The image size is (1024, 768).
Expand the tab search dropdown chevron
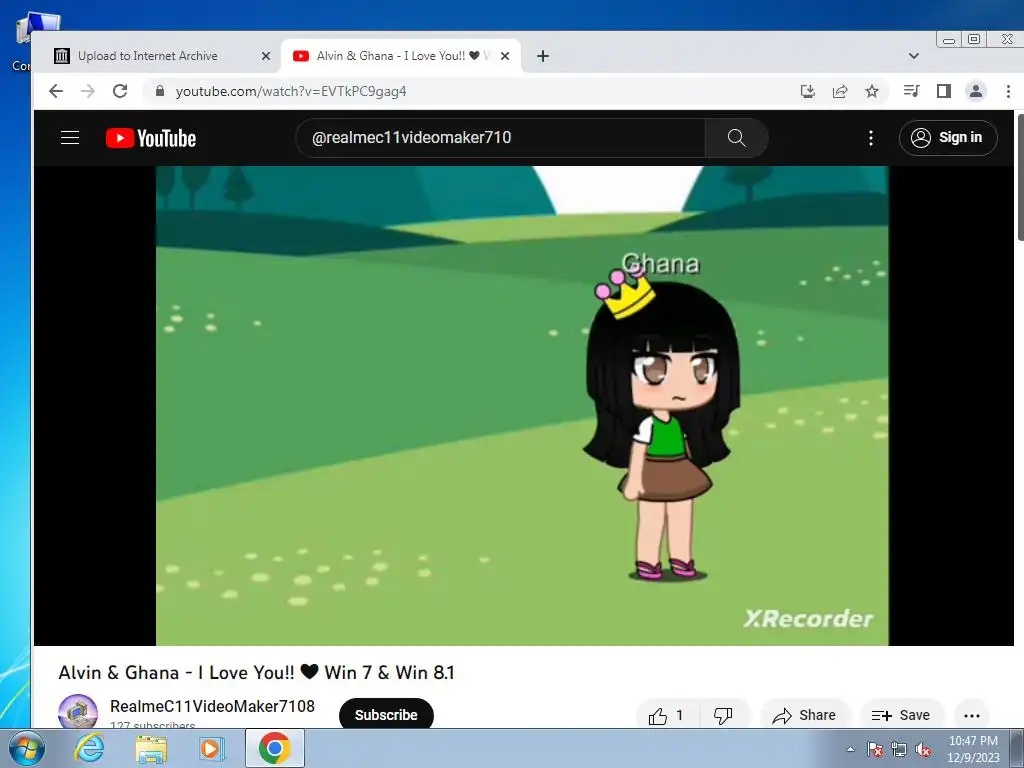coord(914,56)
